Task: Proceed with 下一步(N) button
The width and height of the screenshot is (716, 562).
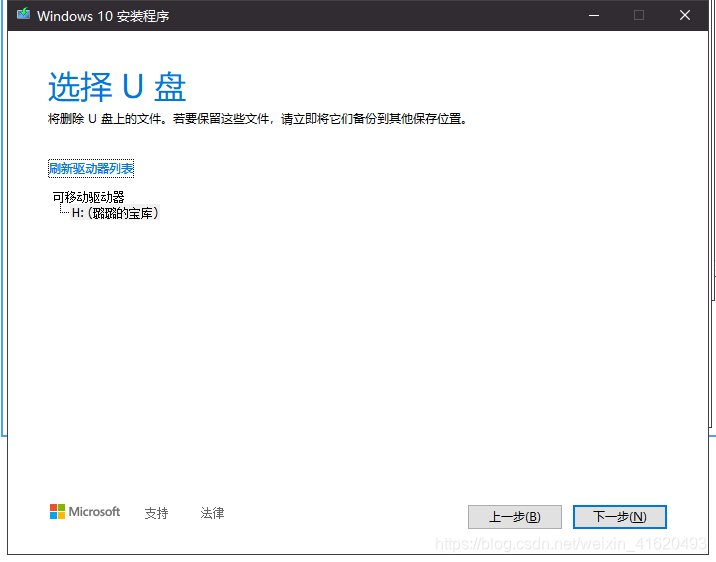Action: coord(620,517)
